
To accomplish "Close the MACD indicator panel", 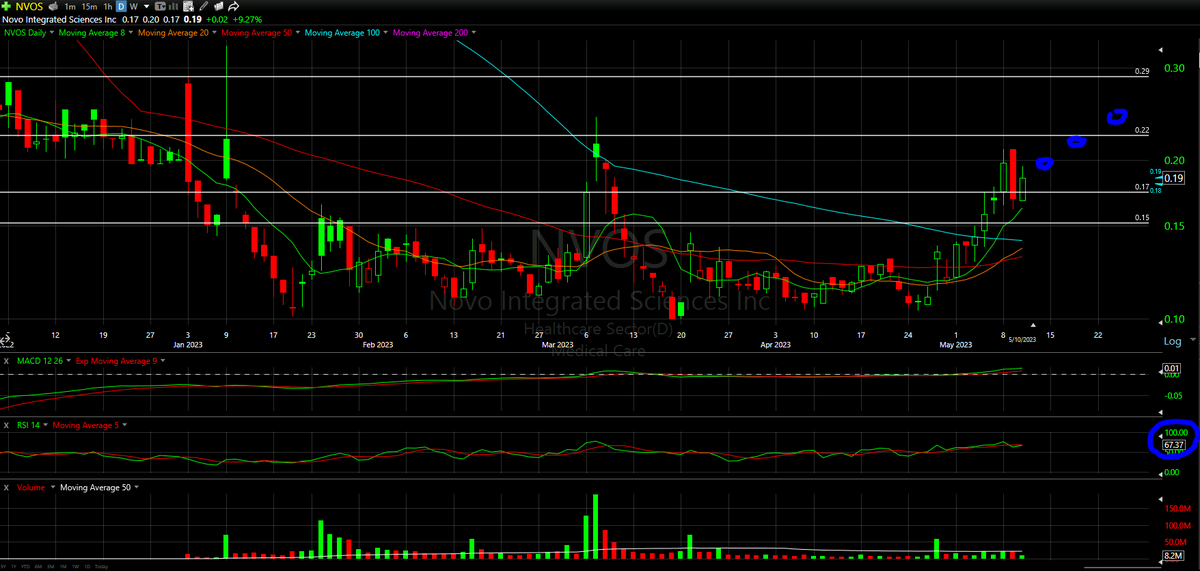I will [x=6, y=361].
